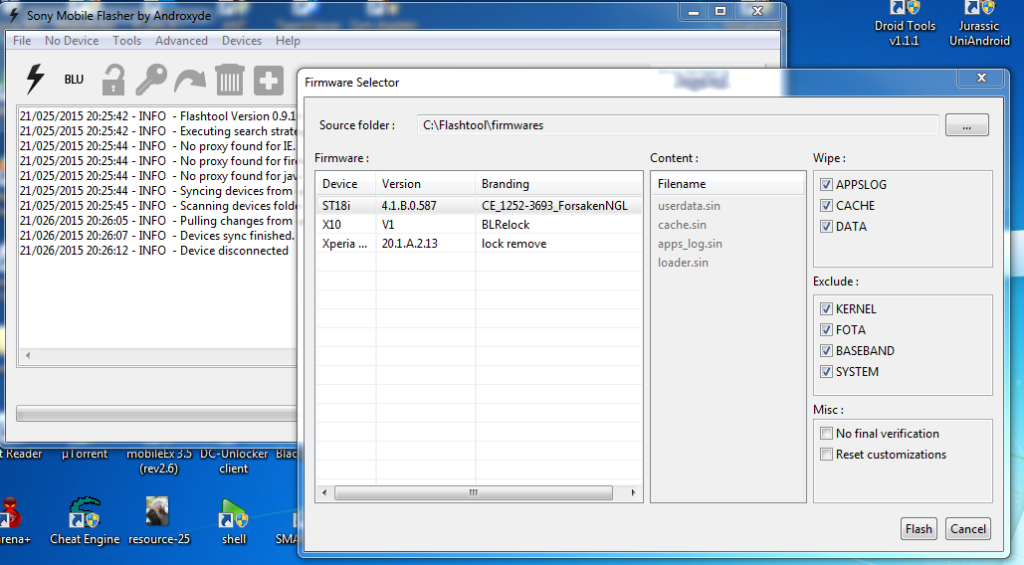Open Cheat Engine desktop icon
1024x565 pixels.
(x=85, y=521)
